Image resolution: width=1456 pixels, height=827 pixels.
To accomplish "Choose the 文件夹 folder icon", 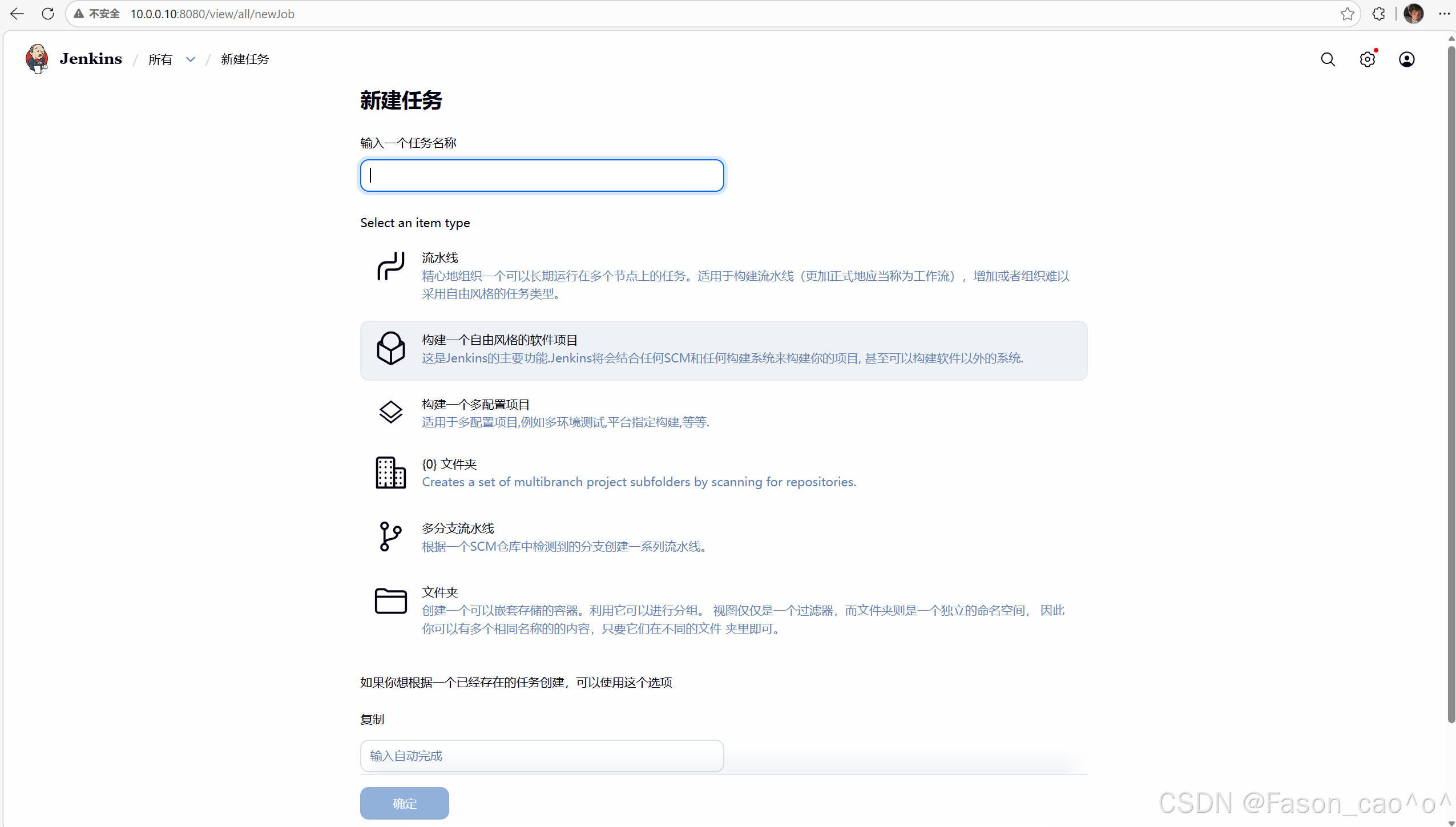I will tap(390, 600).
